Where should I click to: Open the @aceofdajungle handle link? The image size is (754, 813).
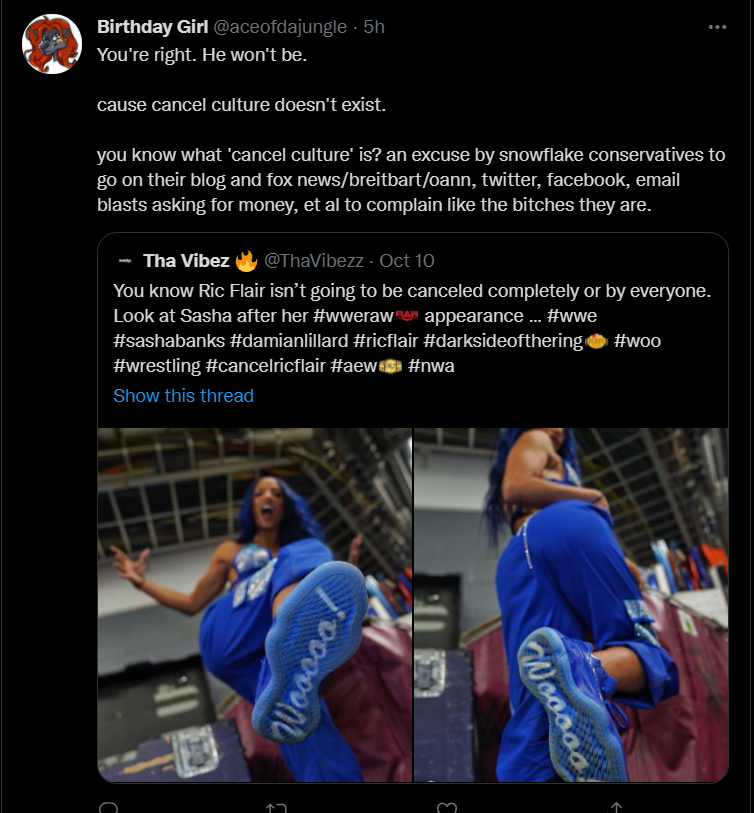click(x=280, y=26)
